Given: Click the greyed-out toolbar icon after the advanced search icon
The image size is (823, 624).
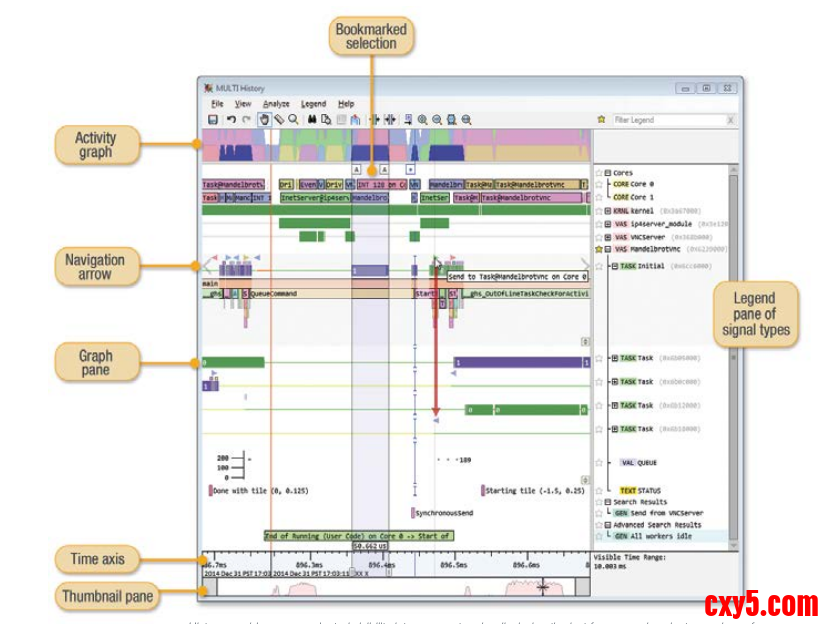Looking at the screenshot, I should pyautogui.click(x=341, y=120).
